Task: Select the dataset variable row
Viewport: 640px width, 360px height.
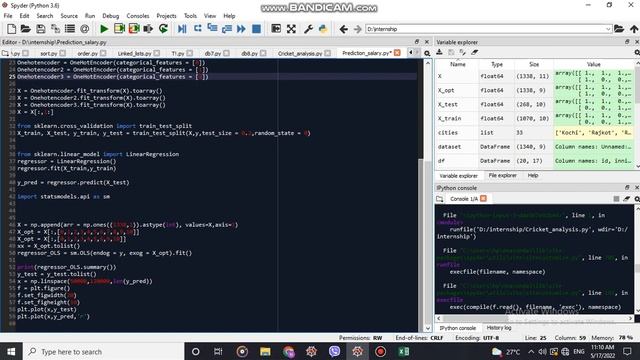Action: click(x=536, y=147)
